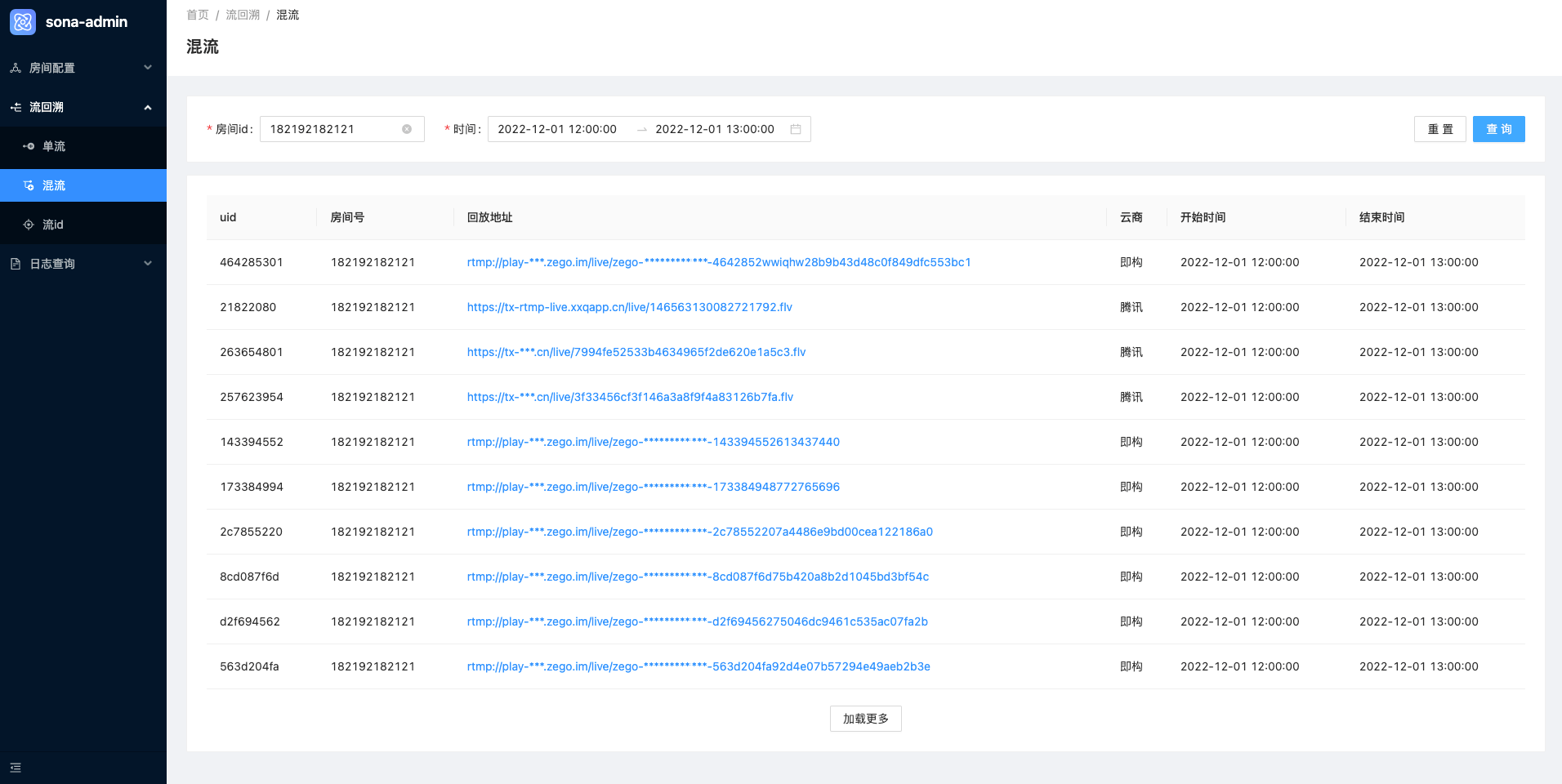Click the sona-admin logo icon
Screen dimensions: 1562x784
point(23,22)
